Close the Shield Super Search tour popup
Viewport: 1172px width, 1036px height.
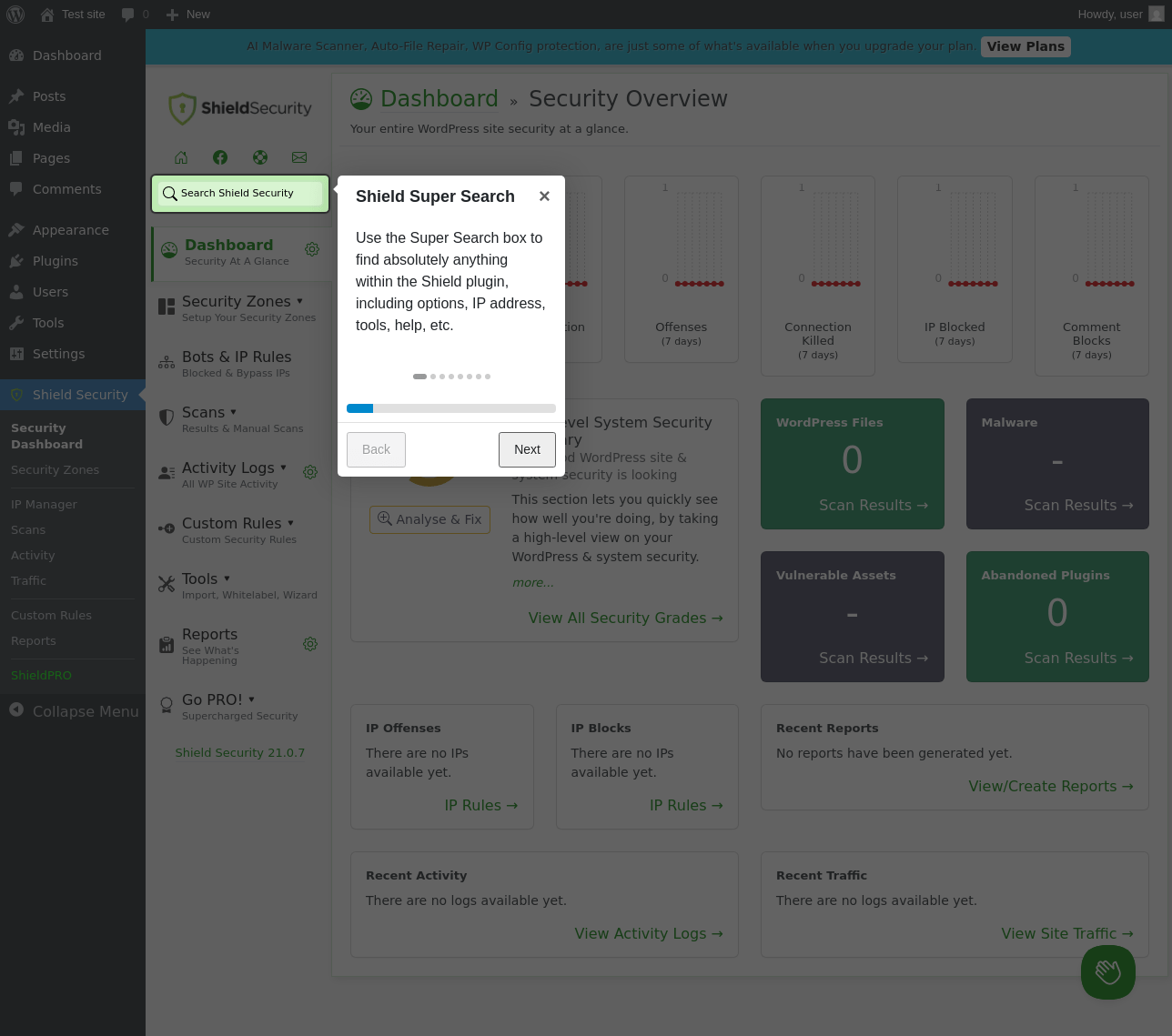click(544, 196)
